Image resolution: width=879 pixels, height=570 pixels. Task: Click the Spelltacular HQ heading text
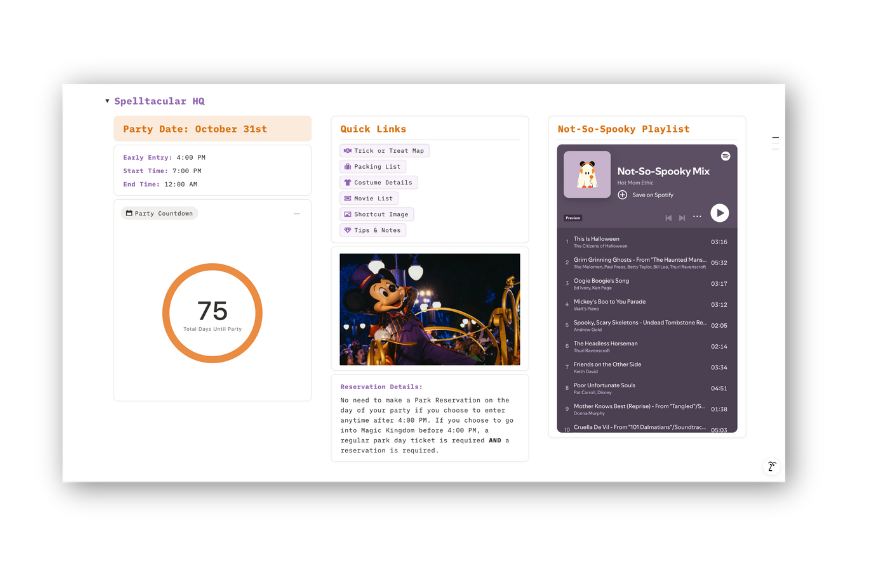pyautogui.click(x=159, y=101)
